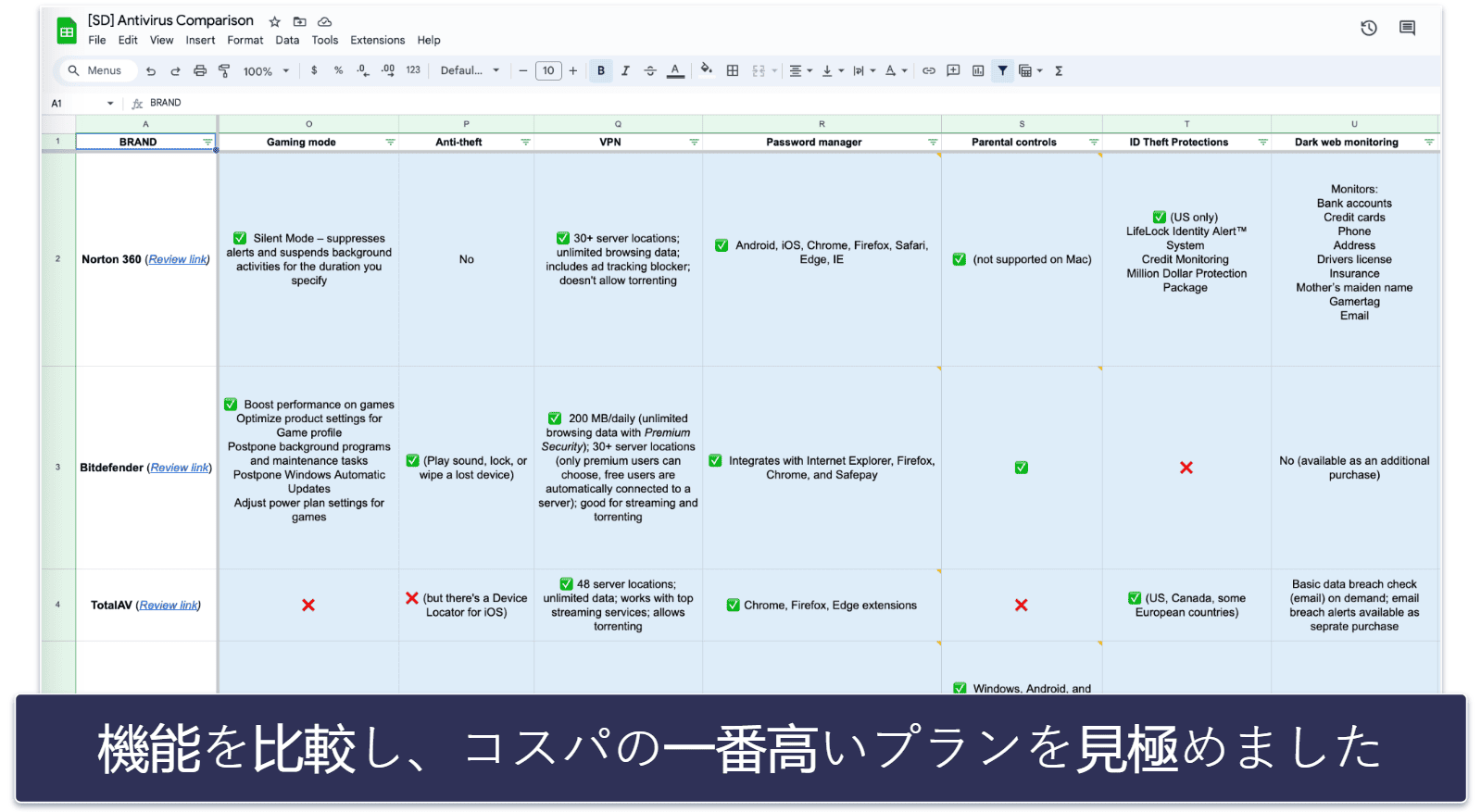This screenshot has width=1481, height=812.
Task: Decrease decimal places
Action: (363, 70)
